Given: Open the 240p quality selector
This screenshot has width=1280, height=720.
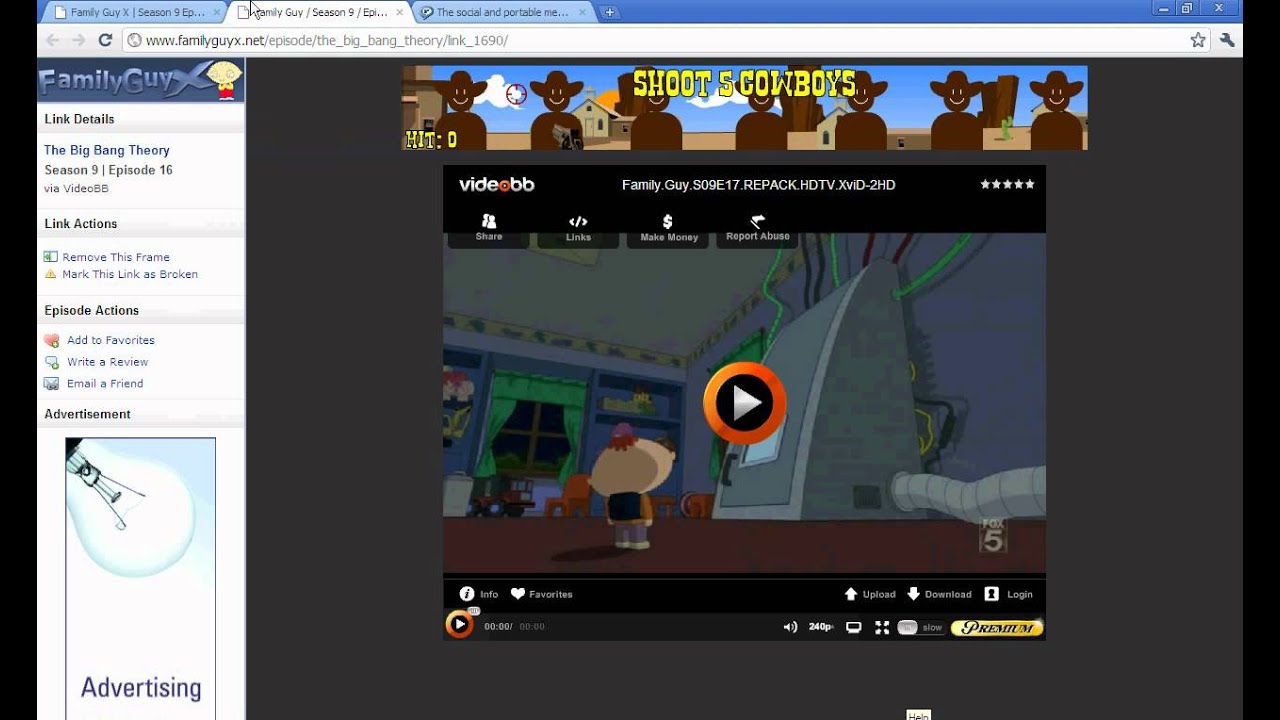Looking at the screenshot, I should coord(821,627).
